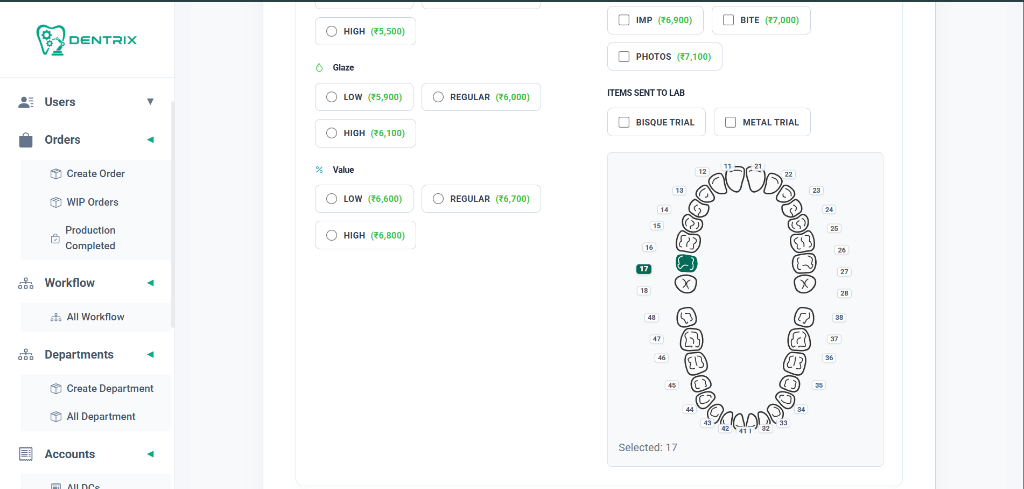The image size is (1024, 489).
Task: Select Value LOW ₹6,600 radio
Action: click(x=331, y=199)
